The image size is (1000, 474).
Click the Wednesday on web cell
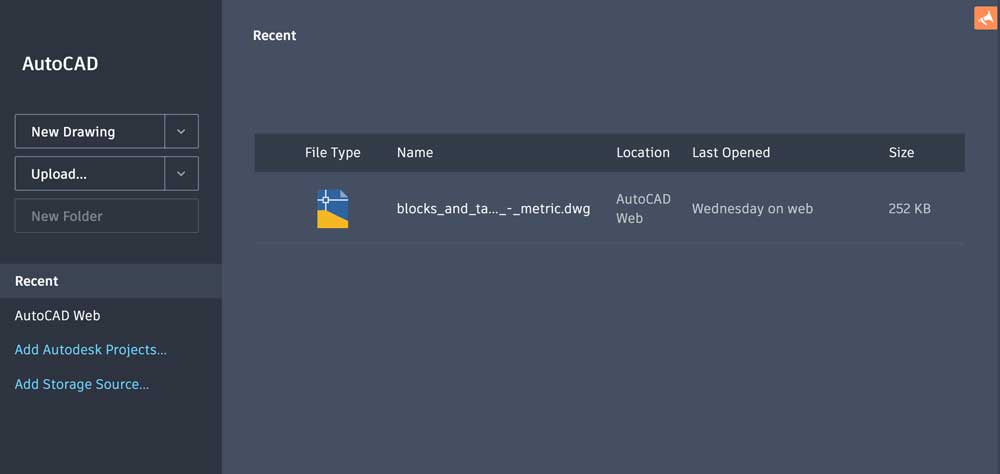click(x=751, y=209)
